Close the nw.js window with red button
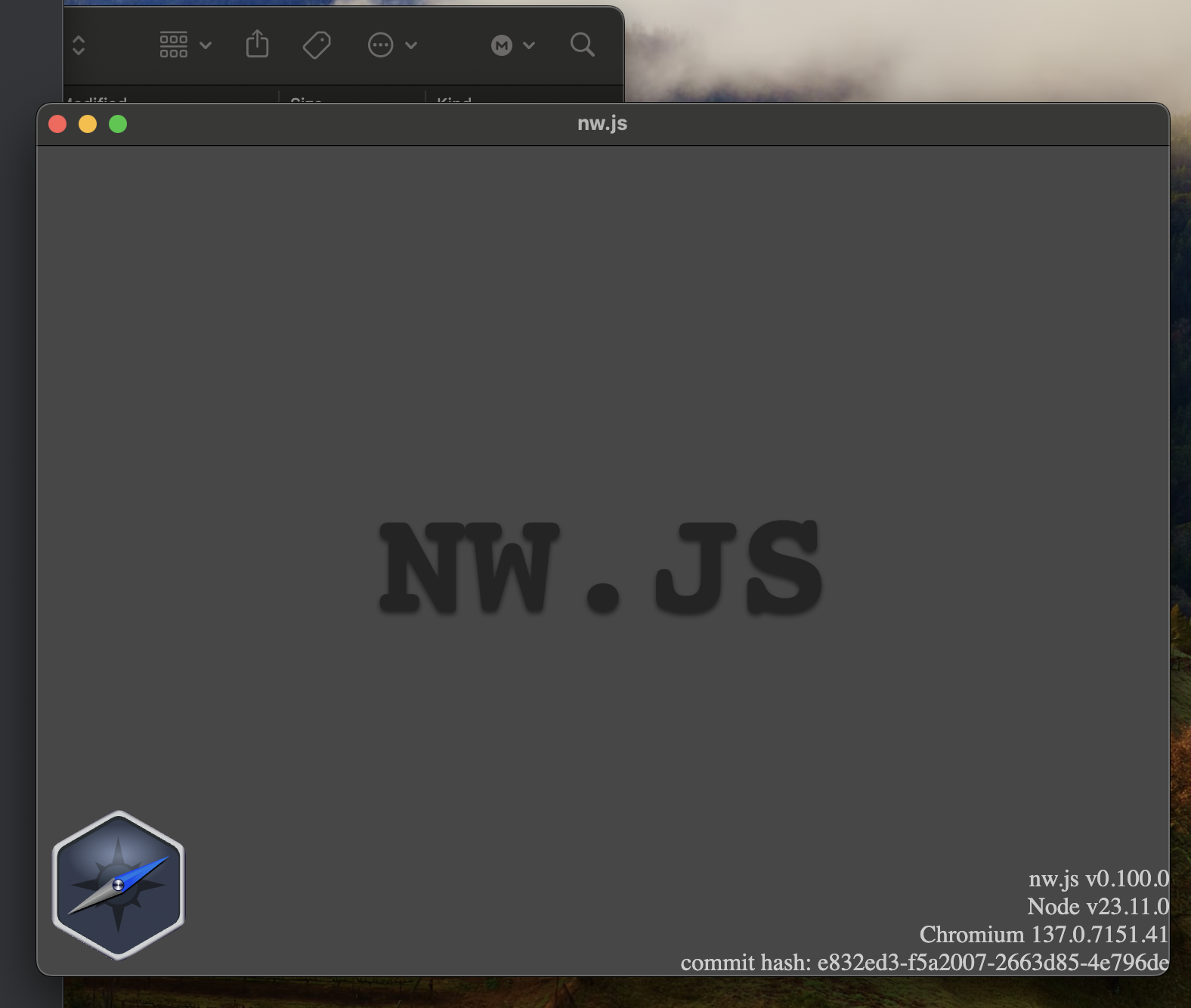Viewport: 1191px width, 1008px height. 57,124
